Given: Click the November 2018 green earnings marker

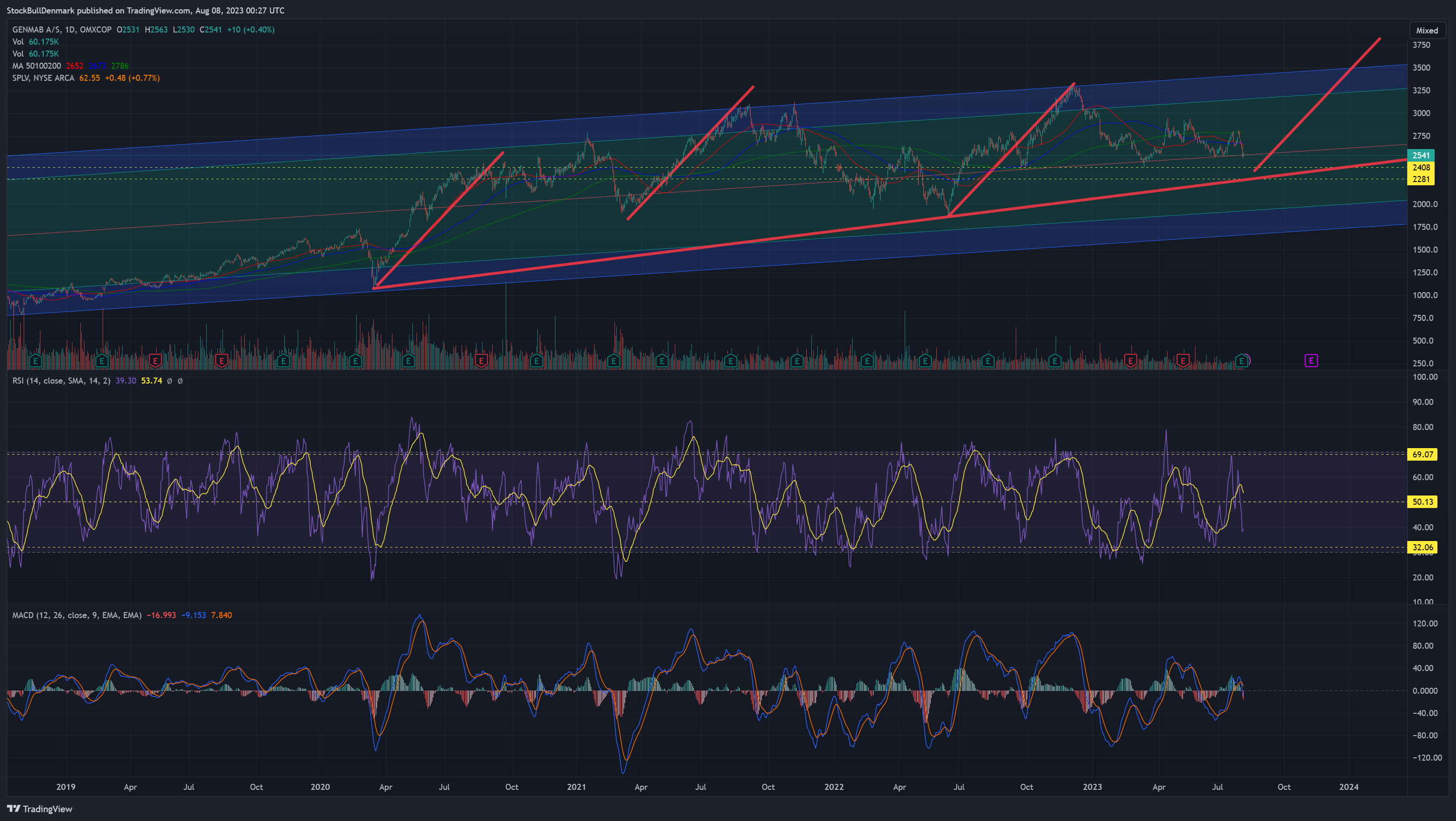Looking at the screenshot, I should [36, 360].
